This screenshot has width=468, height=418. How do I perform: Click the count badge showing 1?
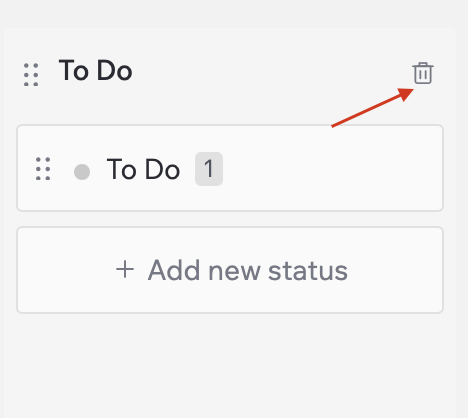point(209,169)
